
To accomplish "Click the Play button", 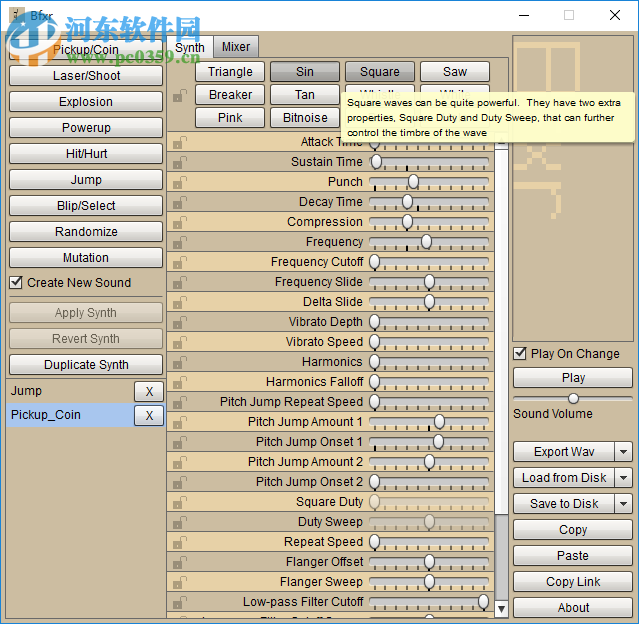I will tap(573, 378).
